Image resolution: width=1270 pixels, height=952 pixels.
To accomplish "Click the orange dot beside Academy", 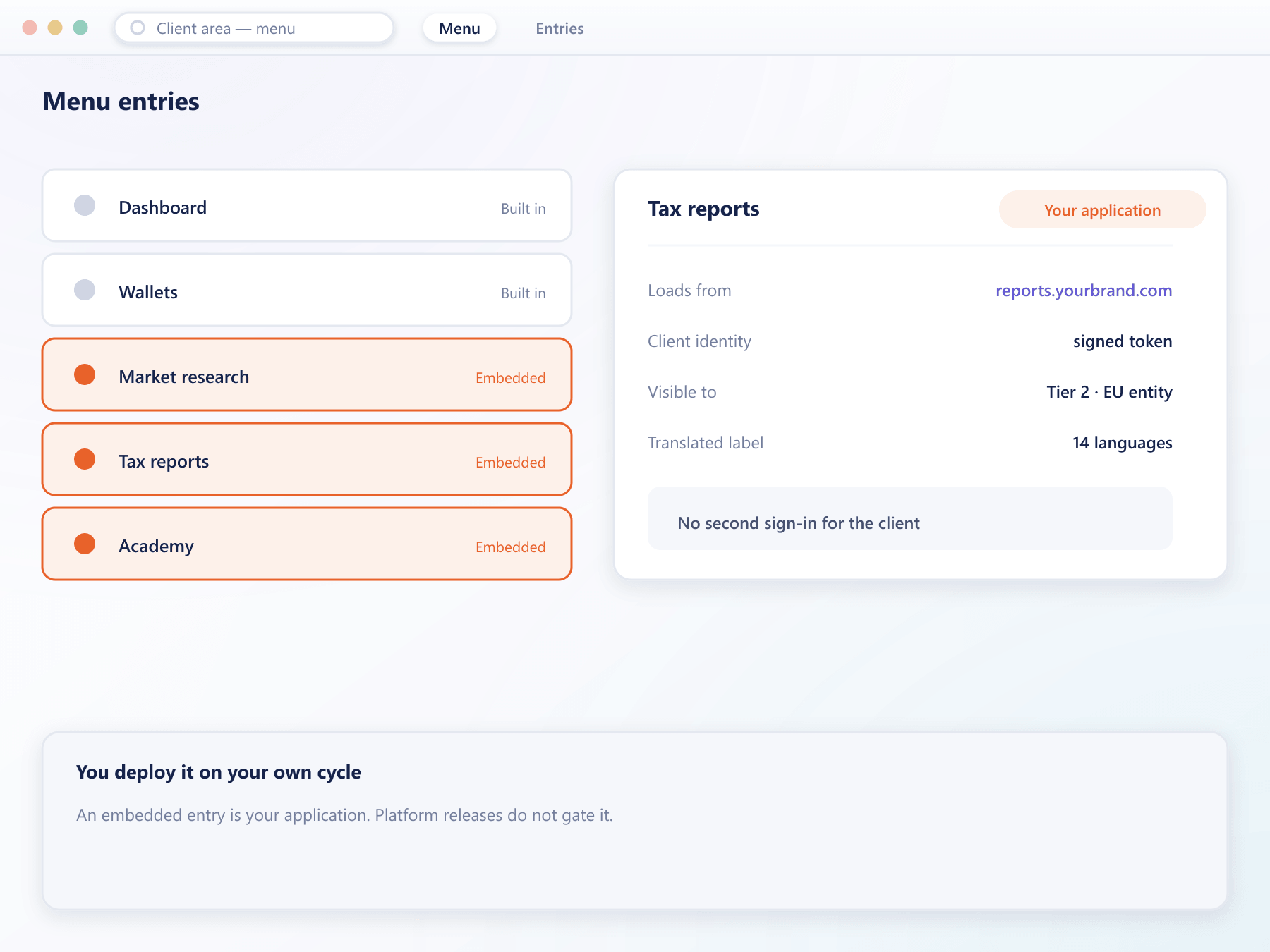I will point(85,544).
